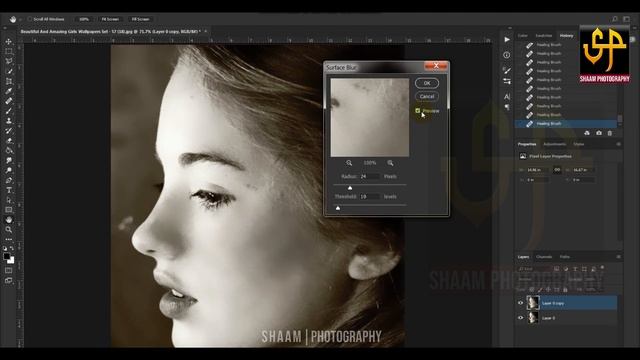Open the Layers panel menu

click(x=618, y=257)
